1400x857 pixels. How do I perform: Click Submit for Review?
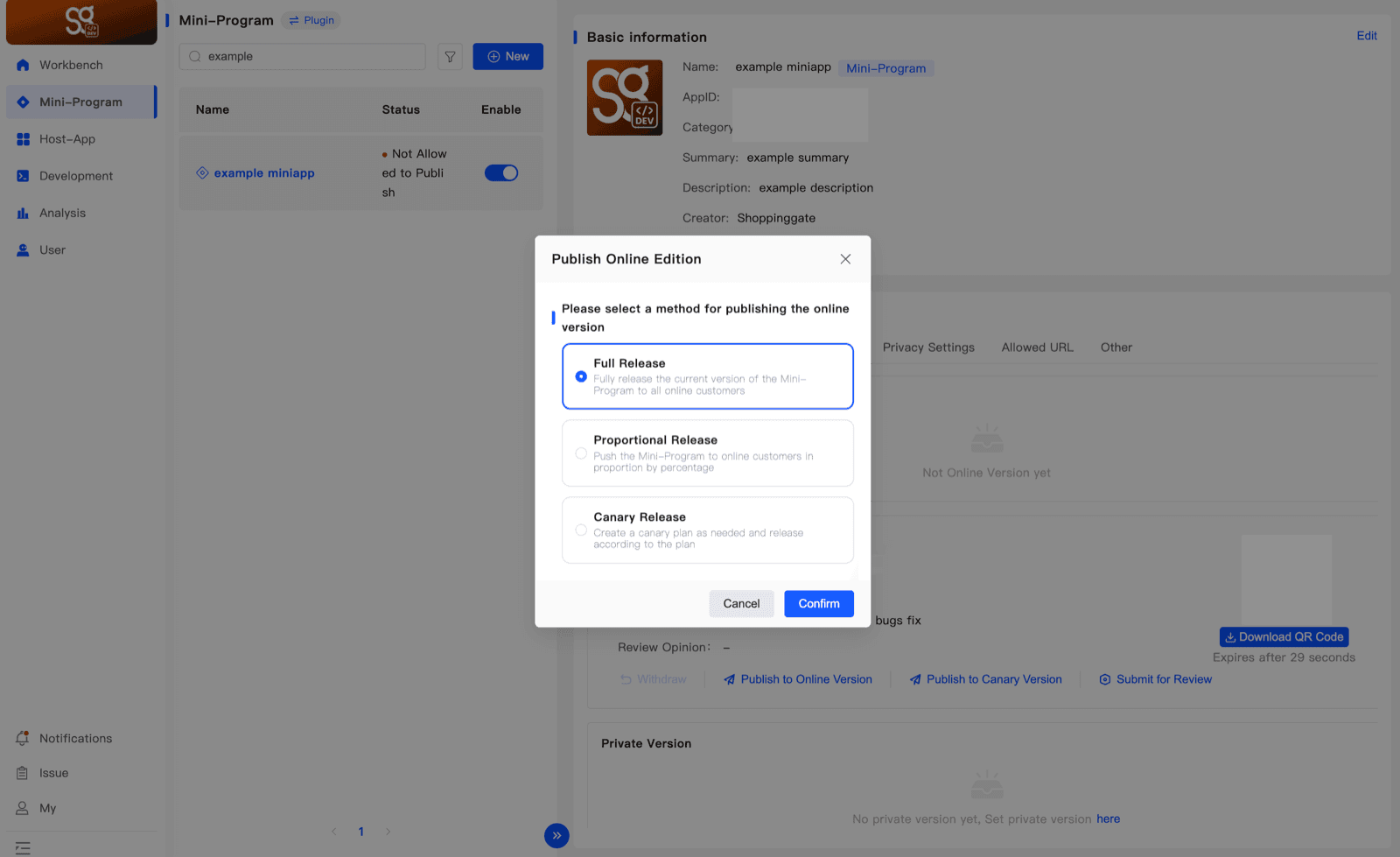[x=1155, y=679]
